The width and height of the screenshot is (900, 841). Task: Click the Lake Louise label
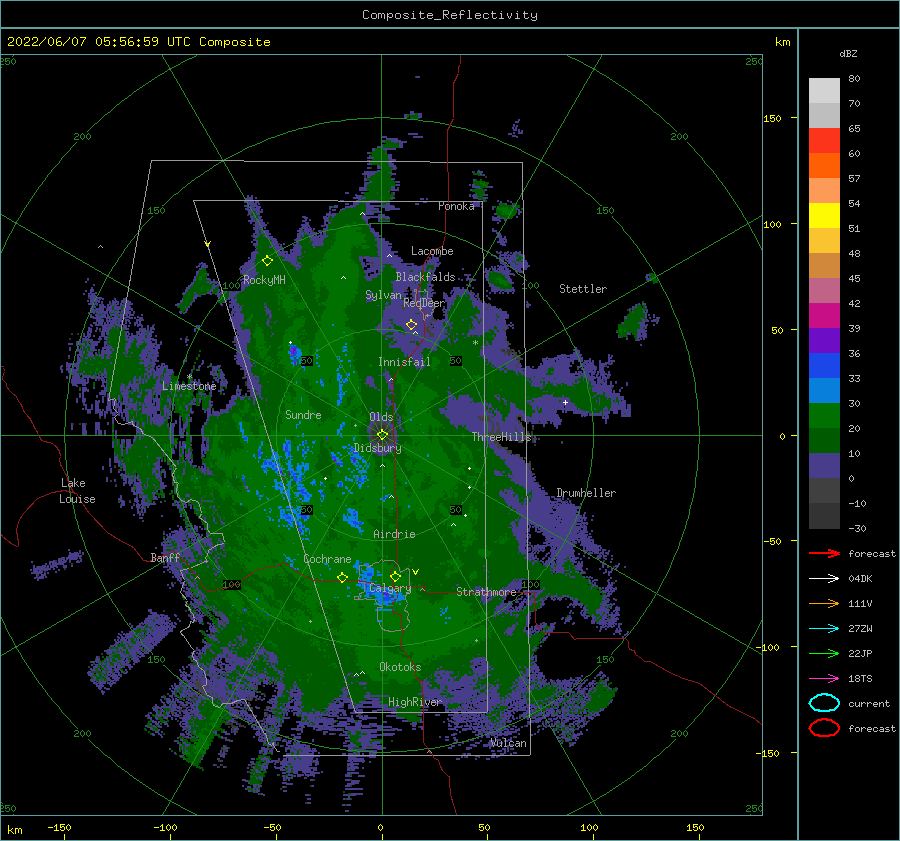77,491
